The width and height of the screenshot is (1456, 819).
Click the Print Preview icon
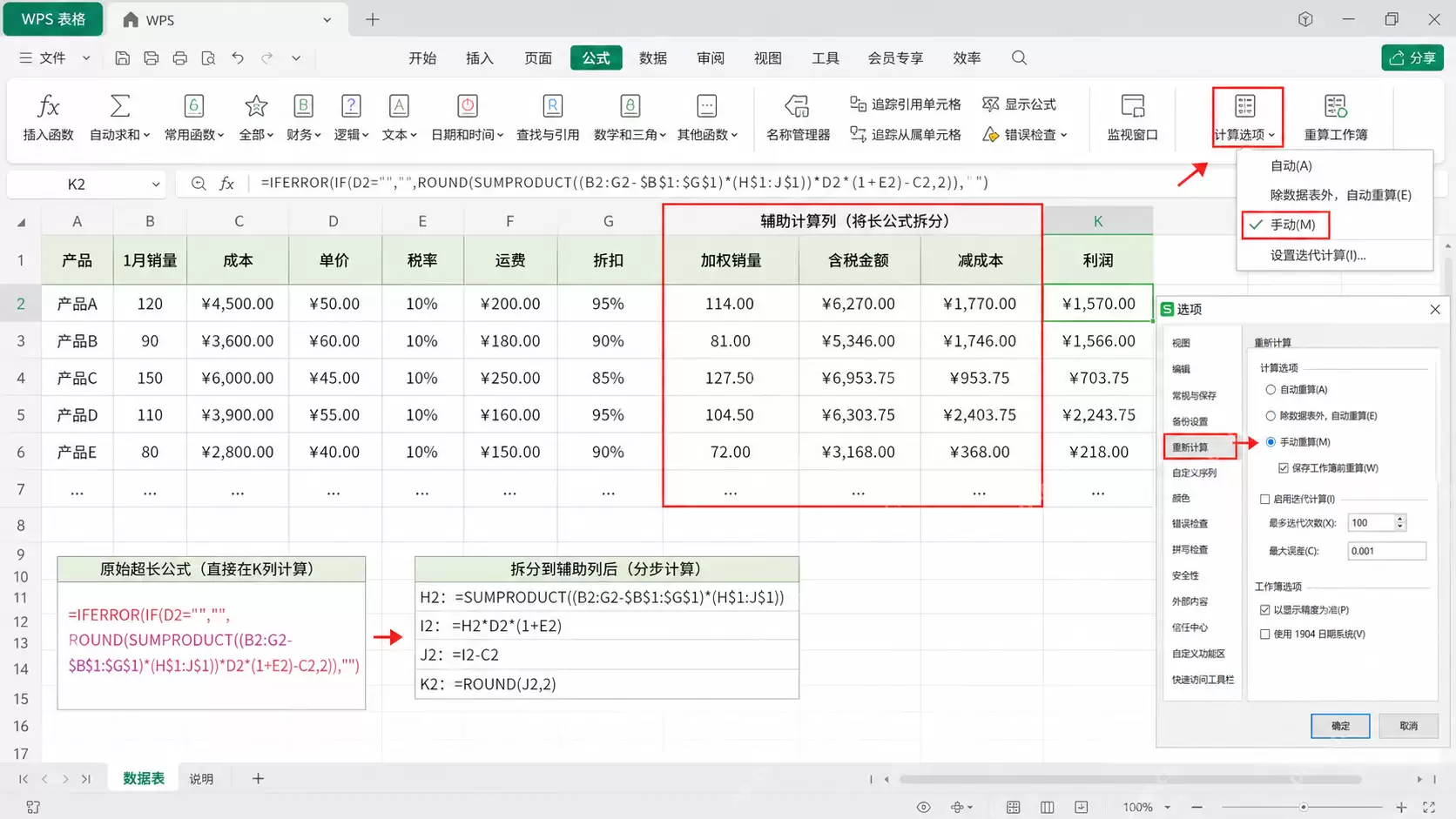pos(208,58)
